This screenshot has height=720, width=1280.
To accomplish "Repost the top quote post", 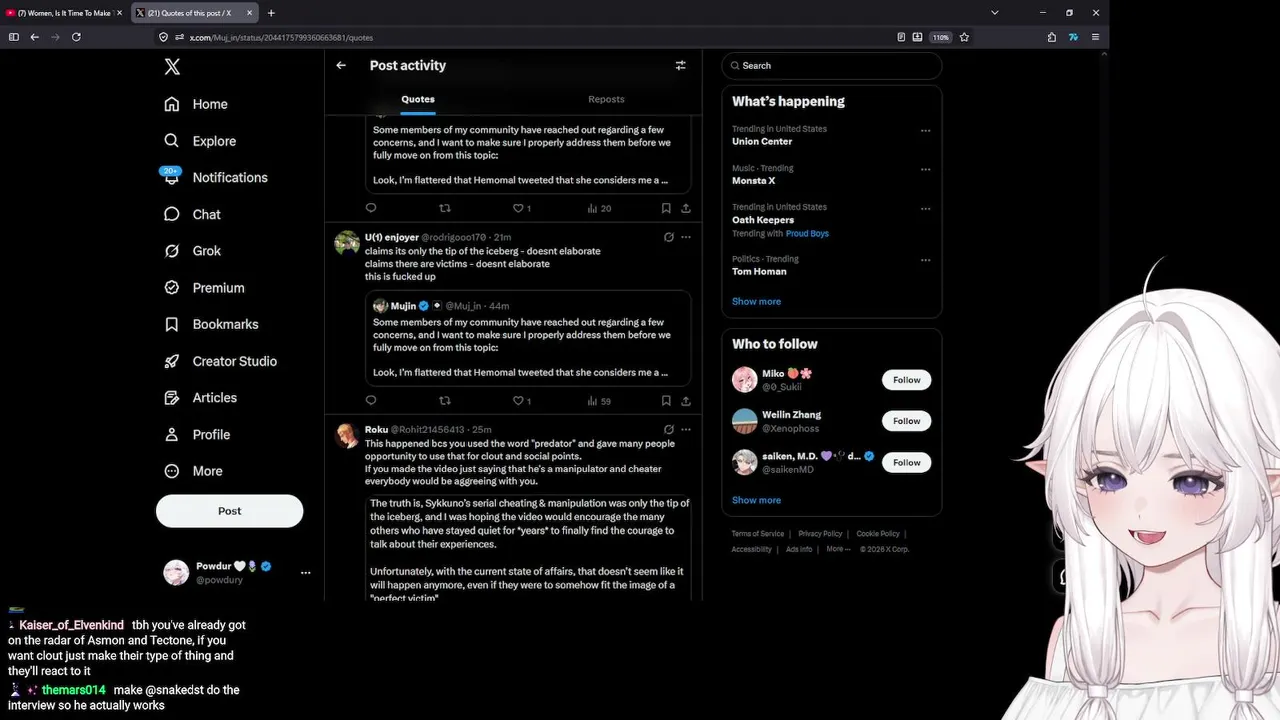I will [x=445, y=208].
